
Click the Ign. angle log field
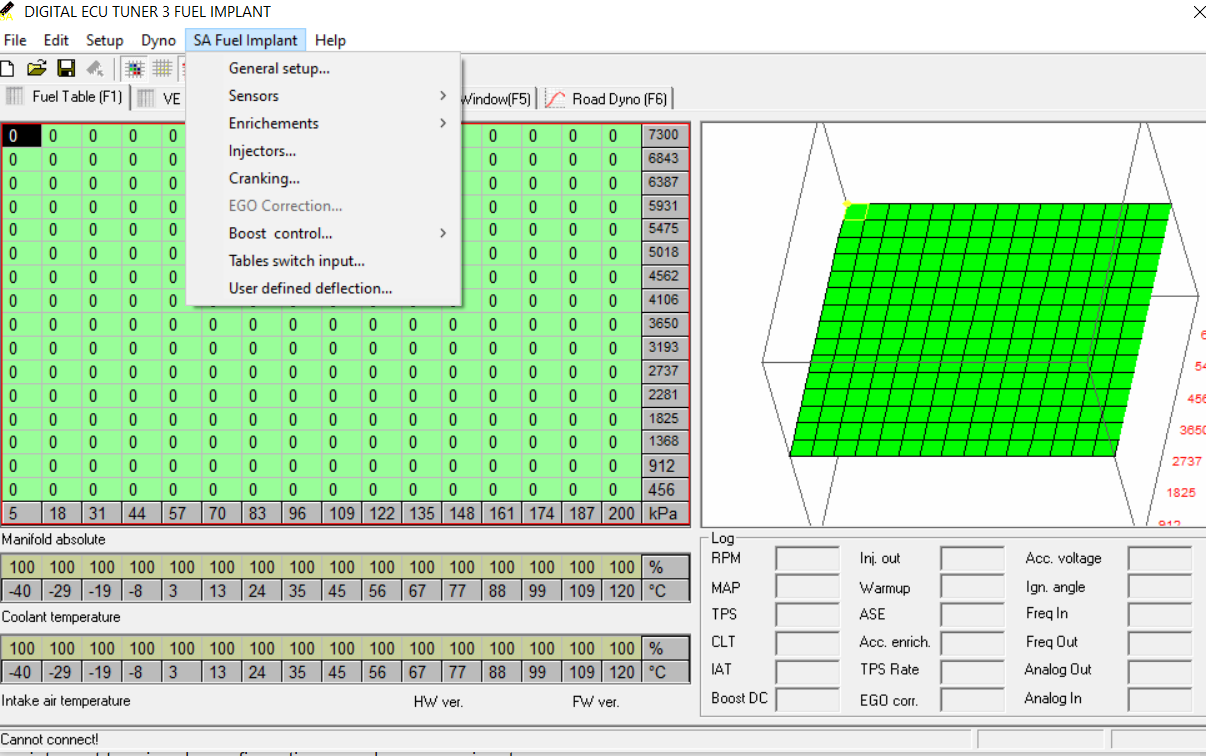pos(1160,587)
